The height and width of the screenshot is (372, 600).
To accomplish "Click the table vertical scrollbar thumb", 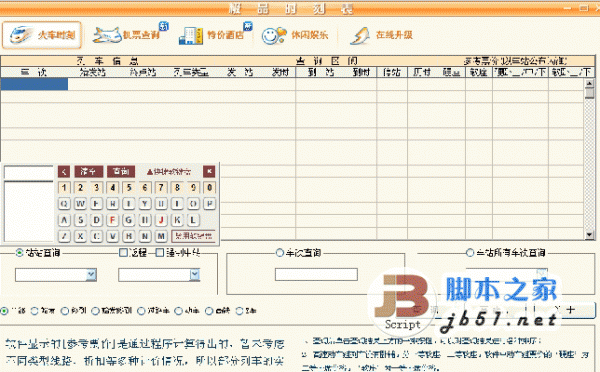I will (589, 93).
